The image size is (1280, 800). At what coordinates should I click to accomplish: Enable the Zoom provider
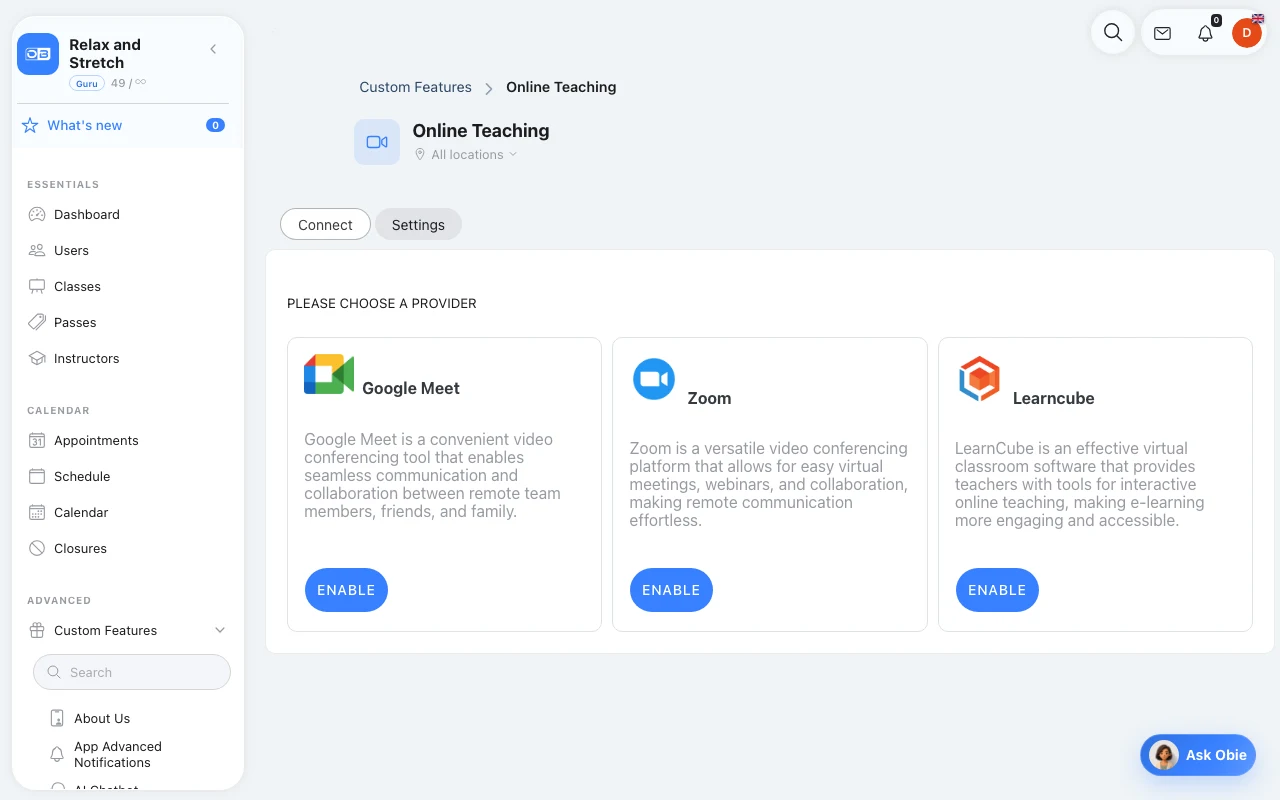point(671,590)
